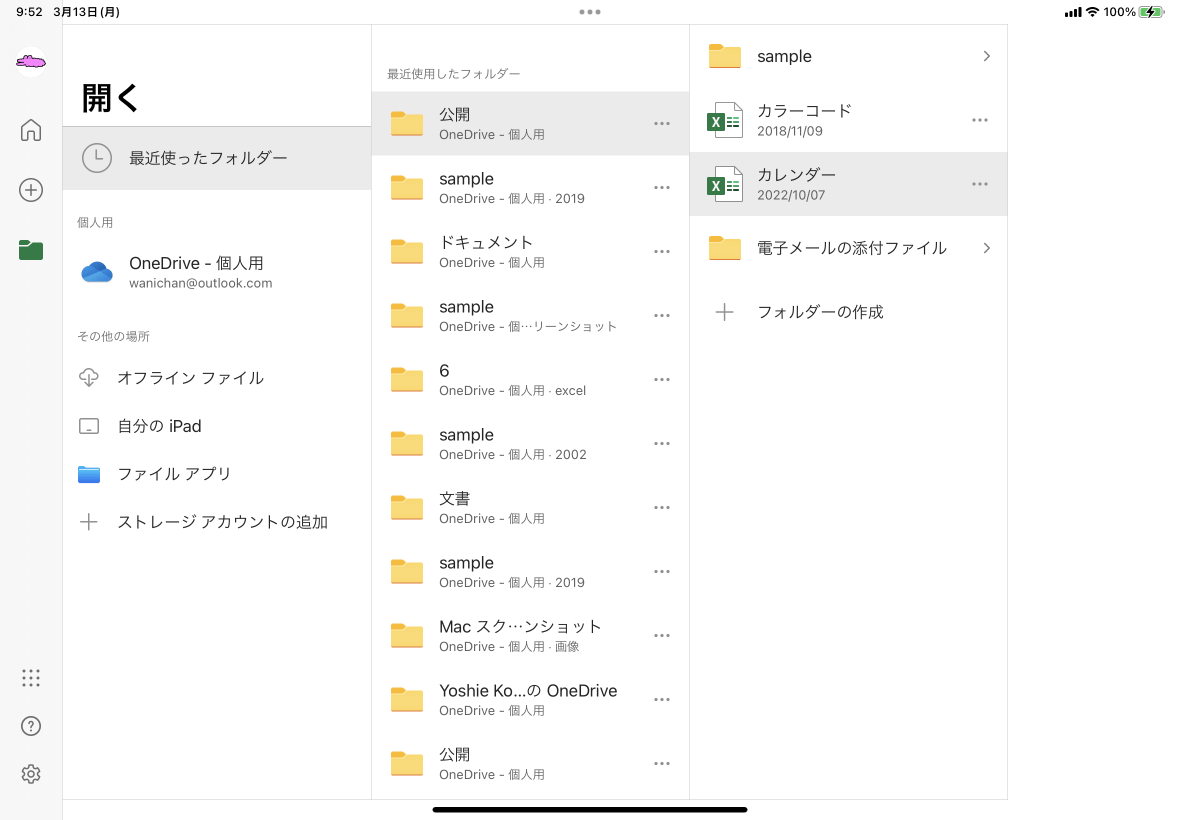Tap the three-dot multitasking control at top
This screenshot has height=820, width=1180.
click(590, 12)
